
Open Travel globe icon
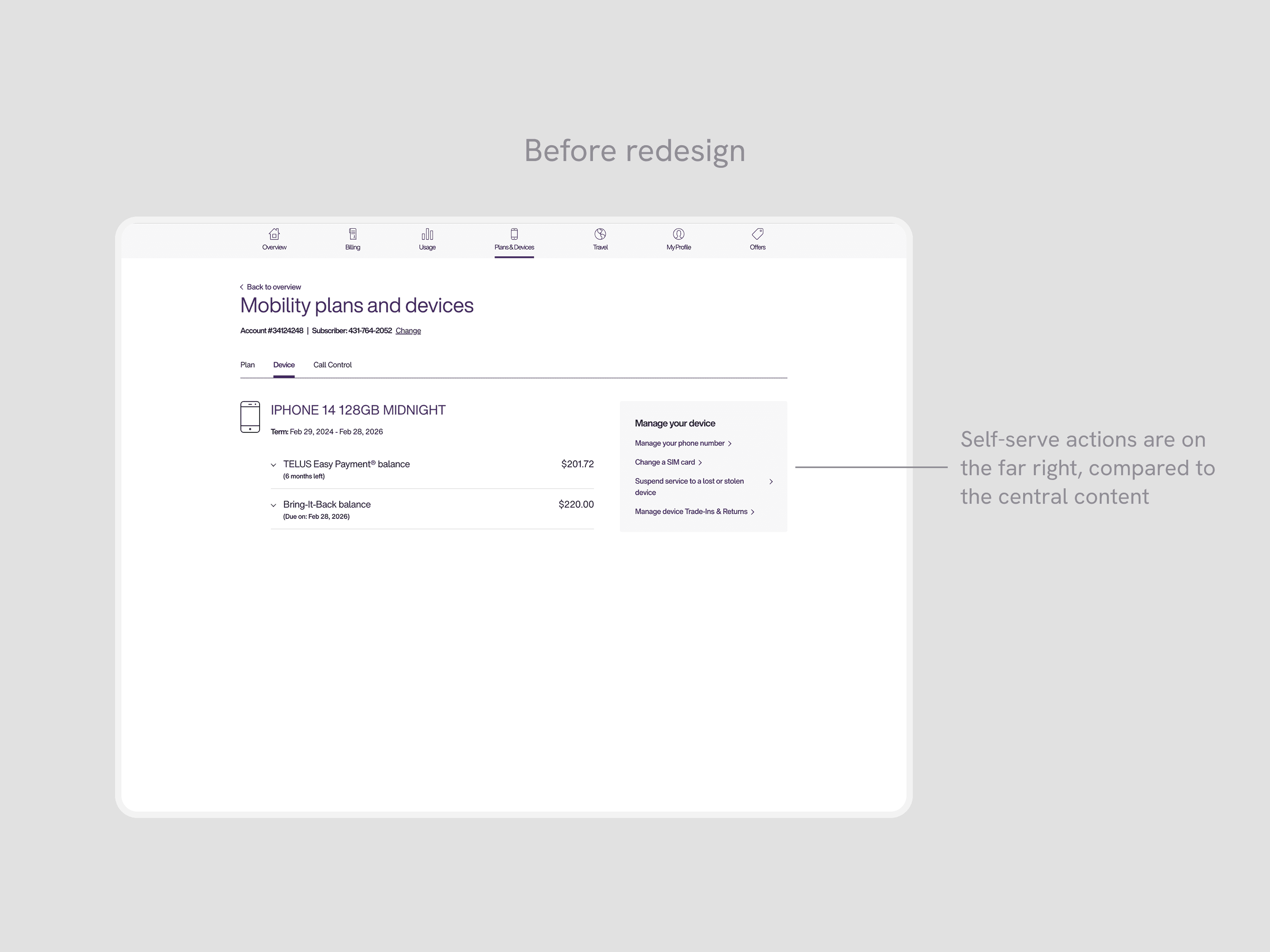coord(600,234)
